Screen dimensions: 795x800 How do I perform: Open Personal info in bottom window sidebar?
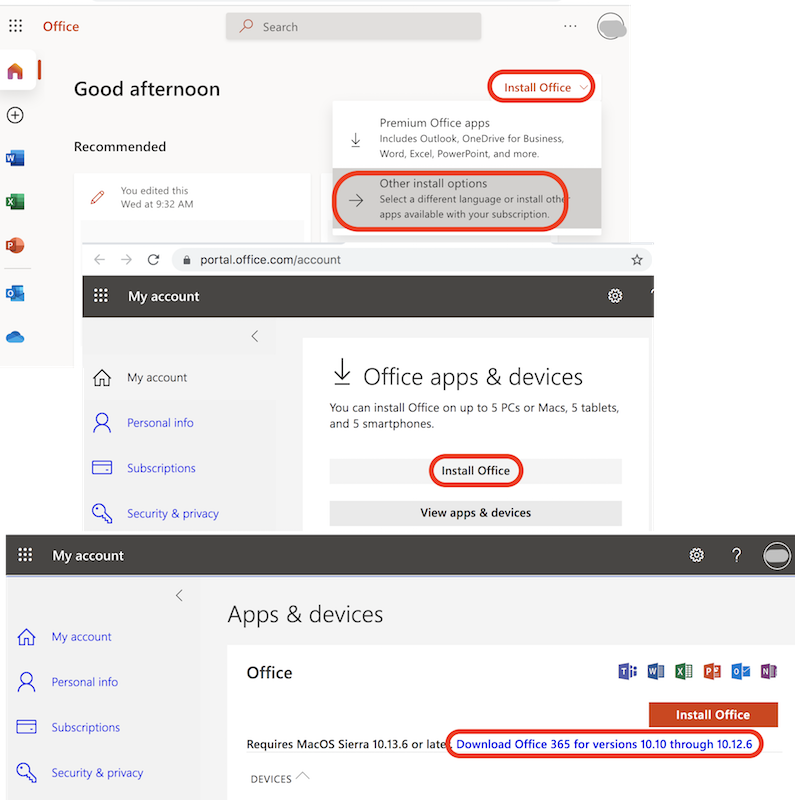click(x=85, y=682)
